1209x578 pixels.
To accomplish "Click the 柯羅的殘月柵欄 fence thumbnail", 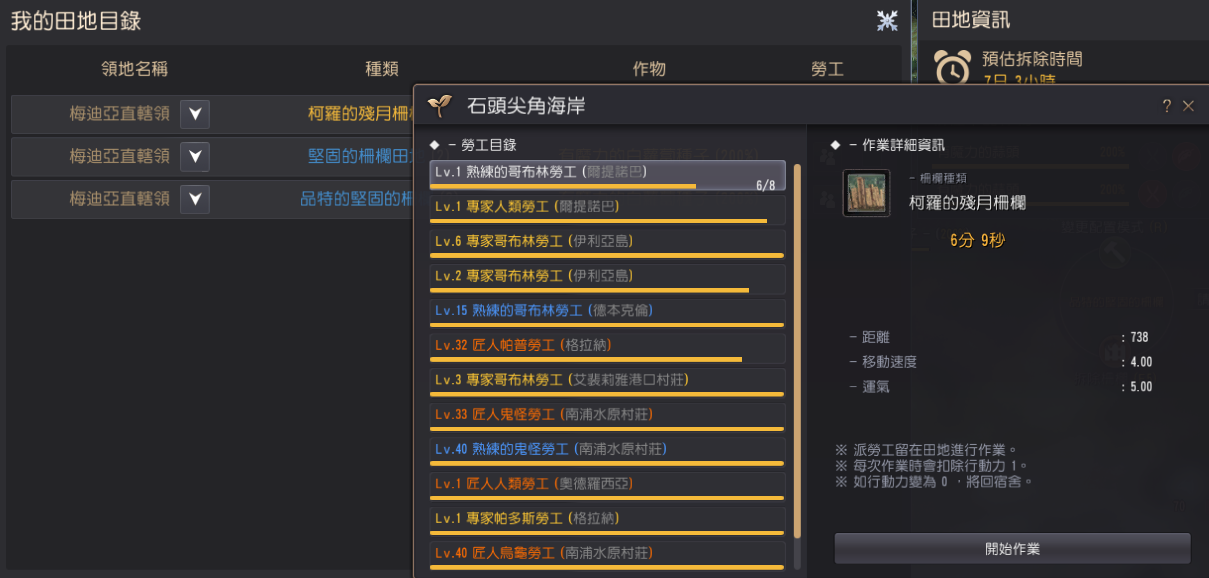I will coord(866,193).
